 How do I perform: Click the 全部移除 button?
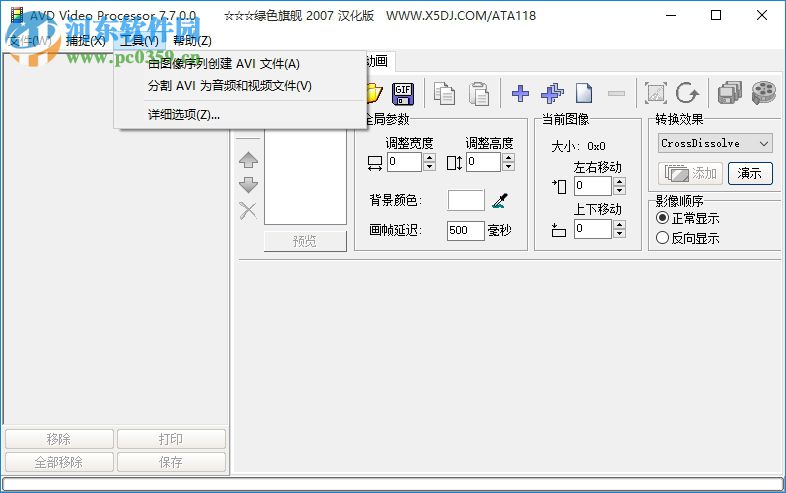pos(59,462)
